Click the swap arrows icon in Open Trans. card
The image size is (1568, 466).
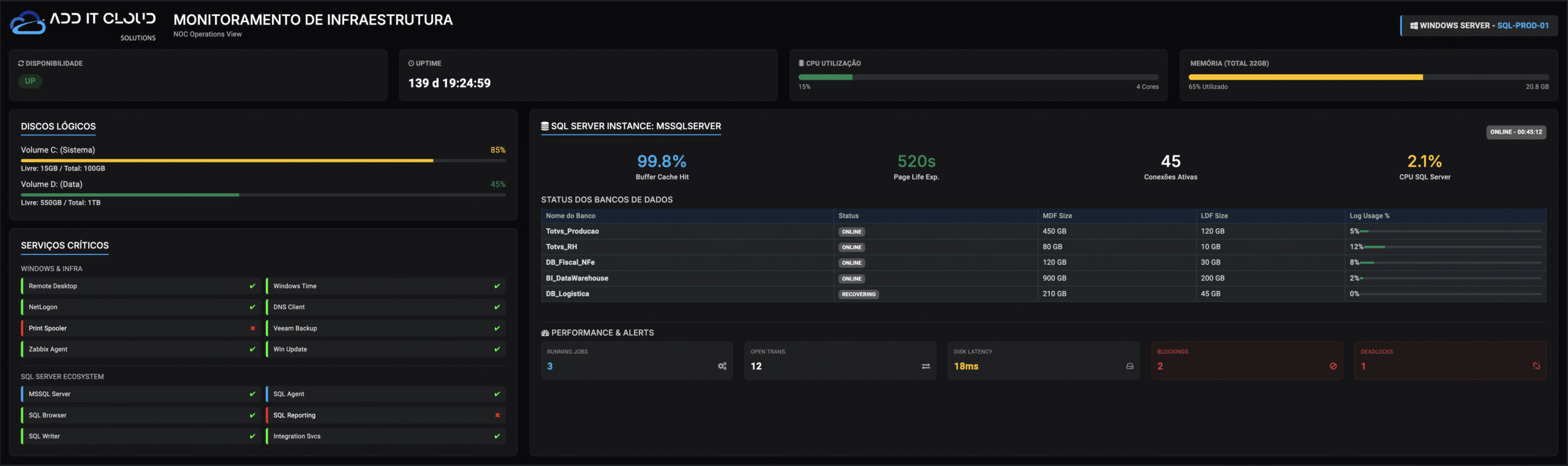coord(925,366)
